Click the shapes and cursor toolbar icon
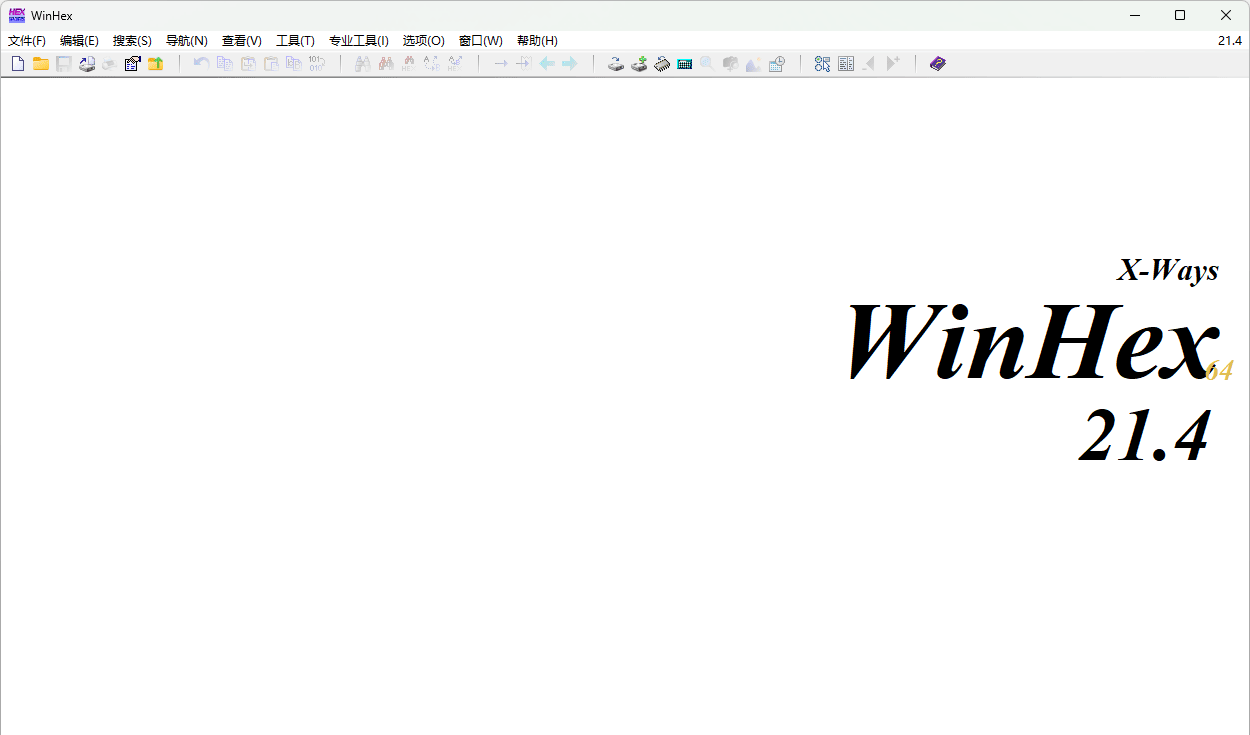Image resolution: width=1250 pixels, height=735 pixels. tap(822, 64)
